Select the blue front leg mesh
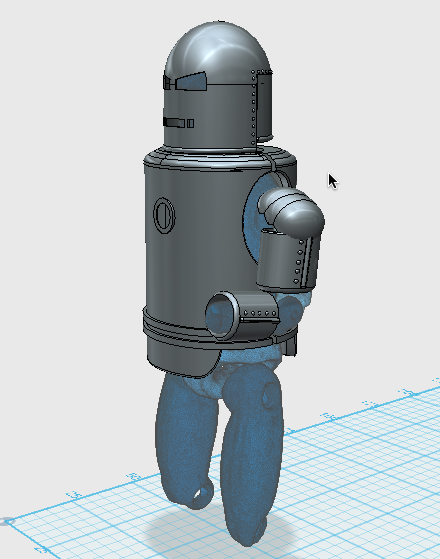 (252, 456)
